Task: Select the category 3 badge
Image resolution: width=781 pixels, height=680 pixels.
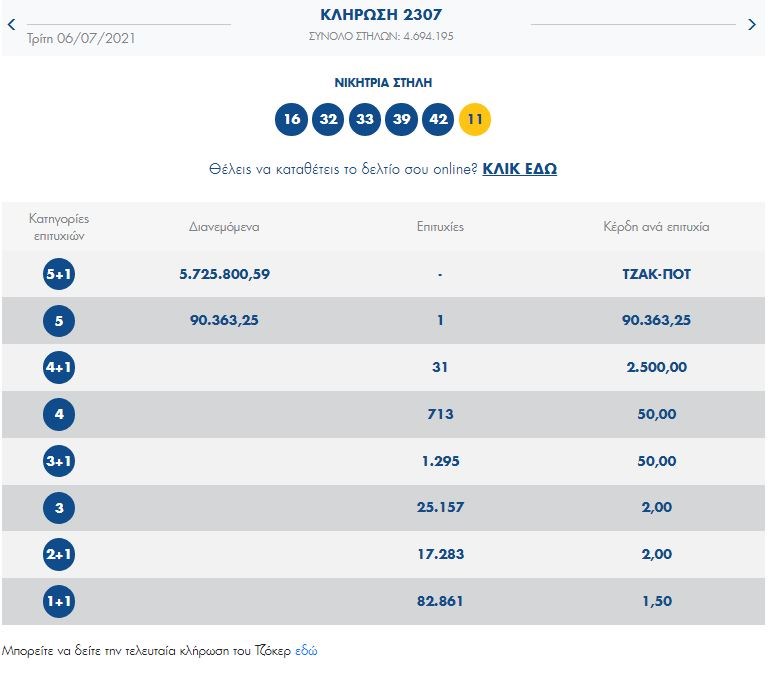Action: [59, 508]
